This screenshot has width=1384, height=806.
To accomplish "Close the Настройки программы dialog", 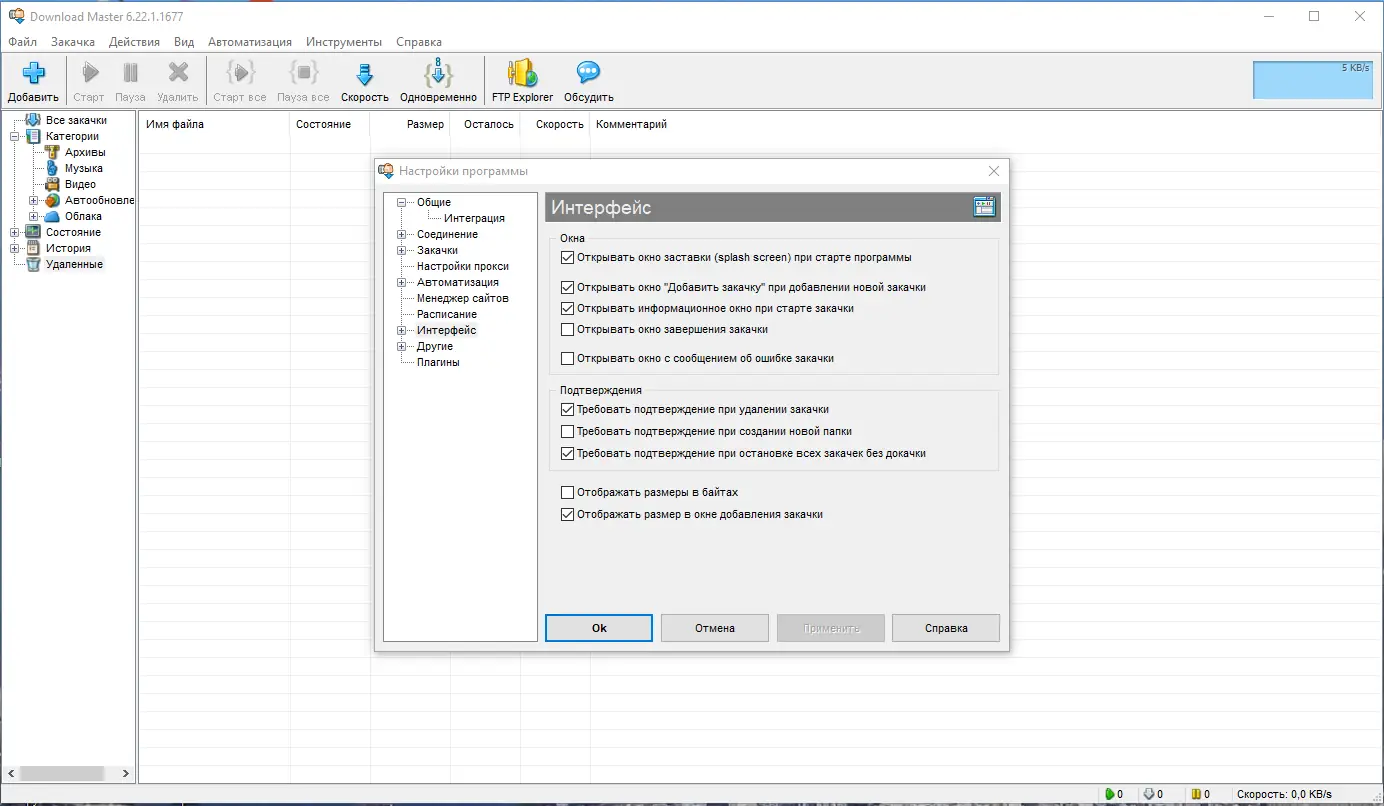I will pyautogui.click(x=994, y=171).
